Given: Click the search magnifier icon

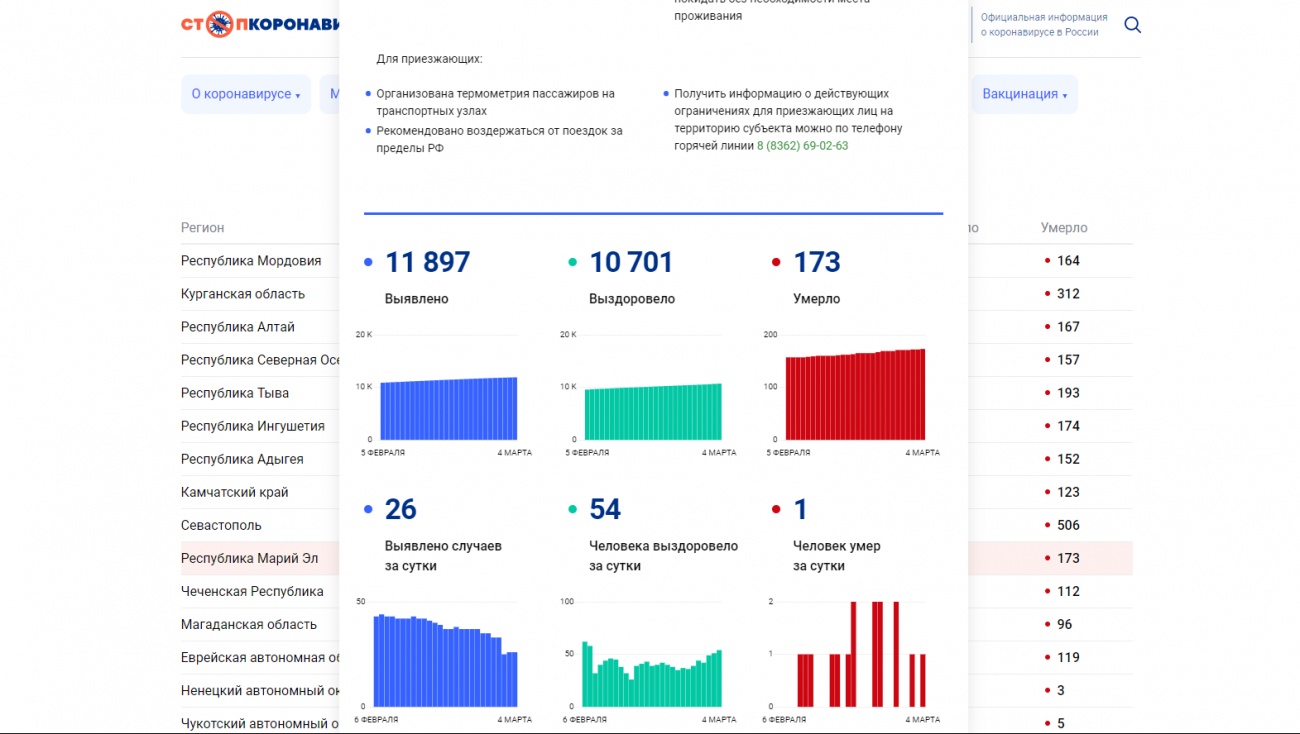Looking at the screenshot, I should [1132, 24].
